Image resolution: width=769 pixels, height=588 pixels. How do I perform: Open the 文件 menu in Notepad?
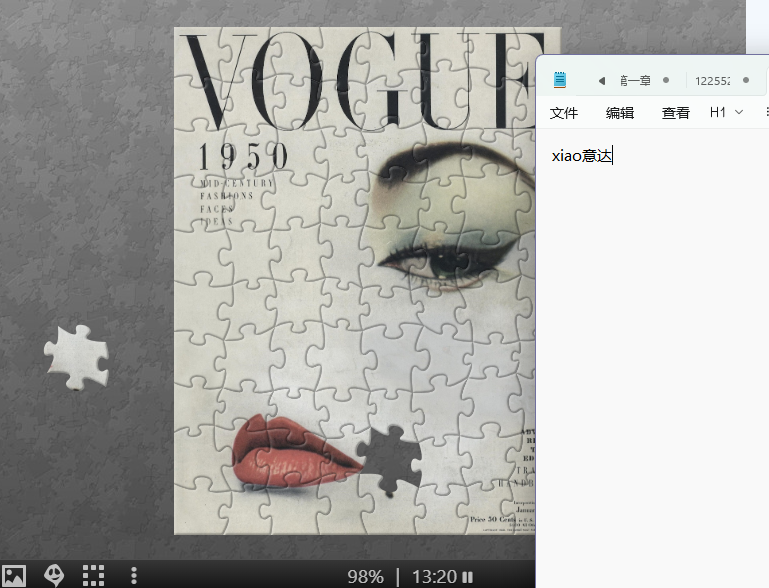564,113
